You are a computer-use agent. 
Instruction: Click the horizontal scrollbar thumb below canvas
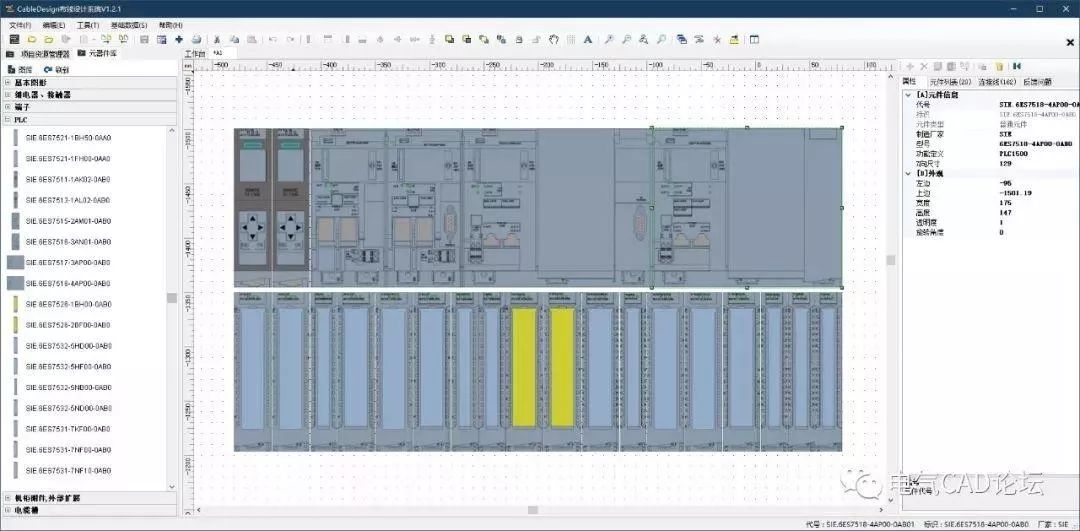coord(532,510)
